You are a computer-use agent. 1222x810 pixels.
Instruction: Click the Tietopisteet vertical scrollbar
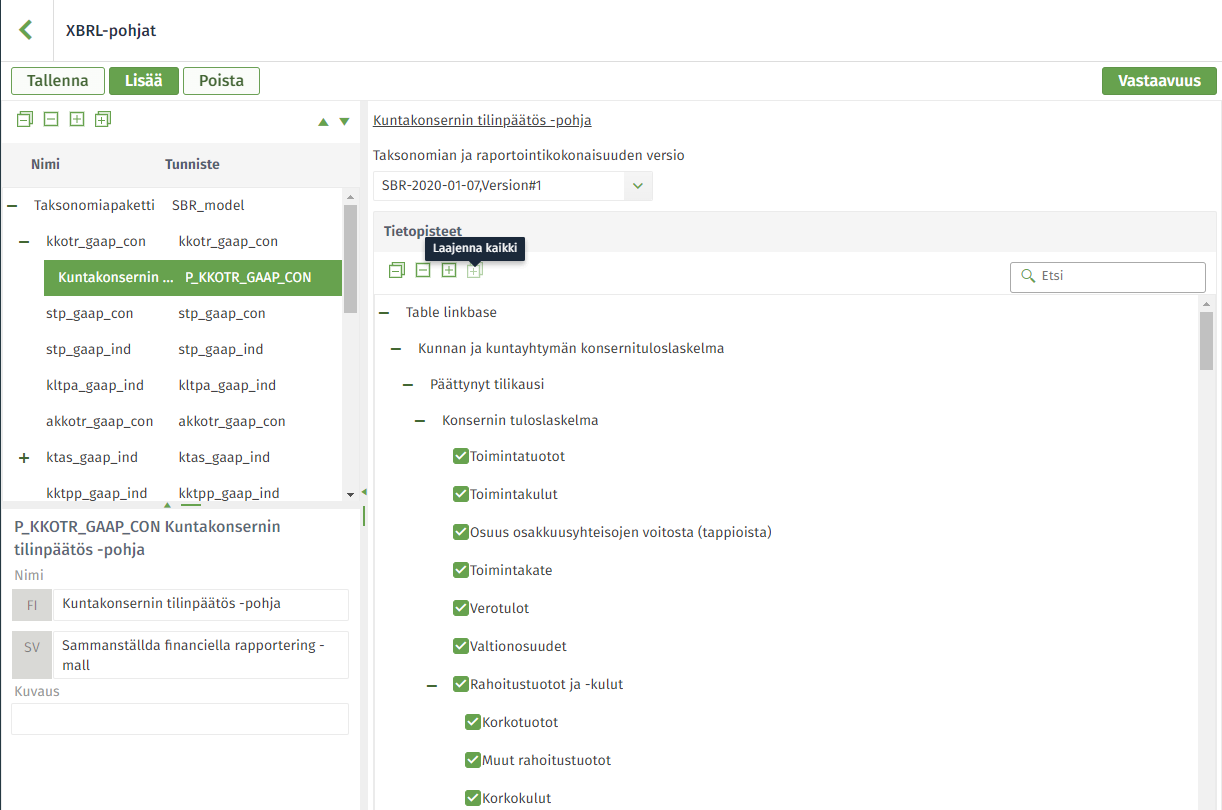[x=1206, y=340]
